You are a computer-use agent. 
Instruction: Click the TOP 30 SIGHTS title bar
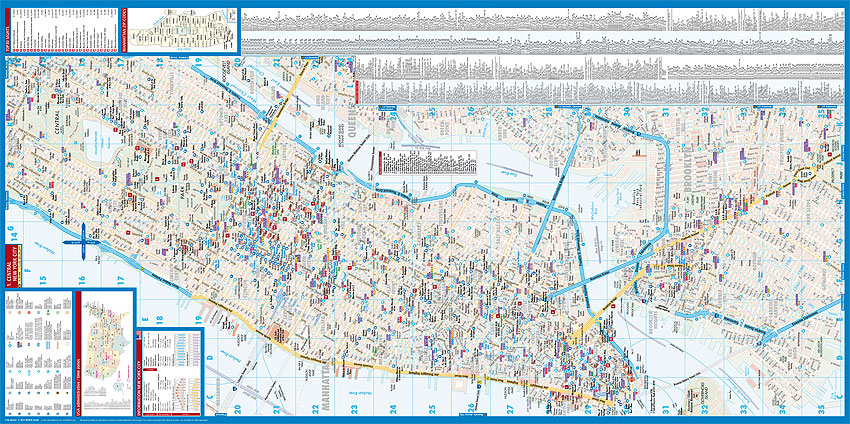pos(8,31)
